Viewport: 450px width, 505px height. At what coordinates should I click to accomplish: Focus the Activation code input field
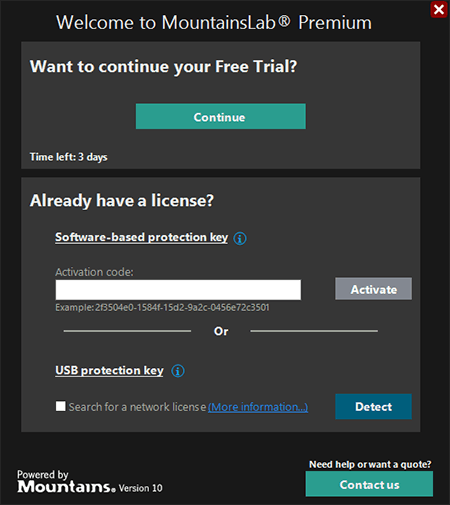click(x=178, y=290)
